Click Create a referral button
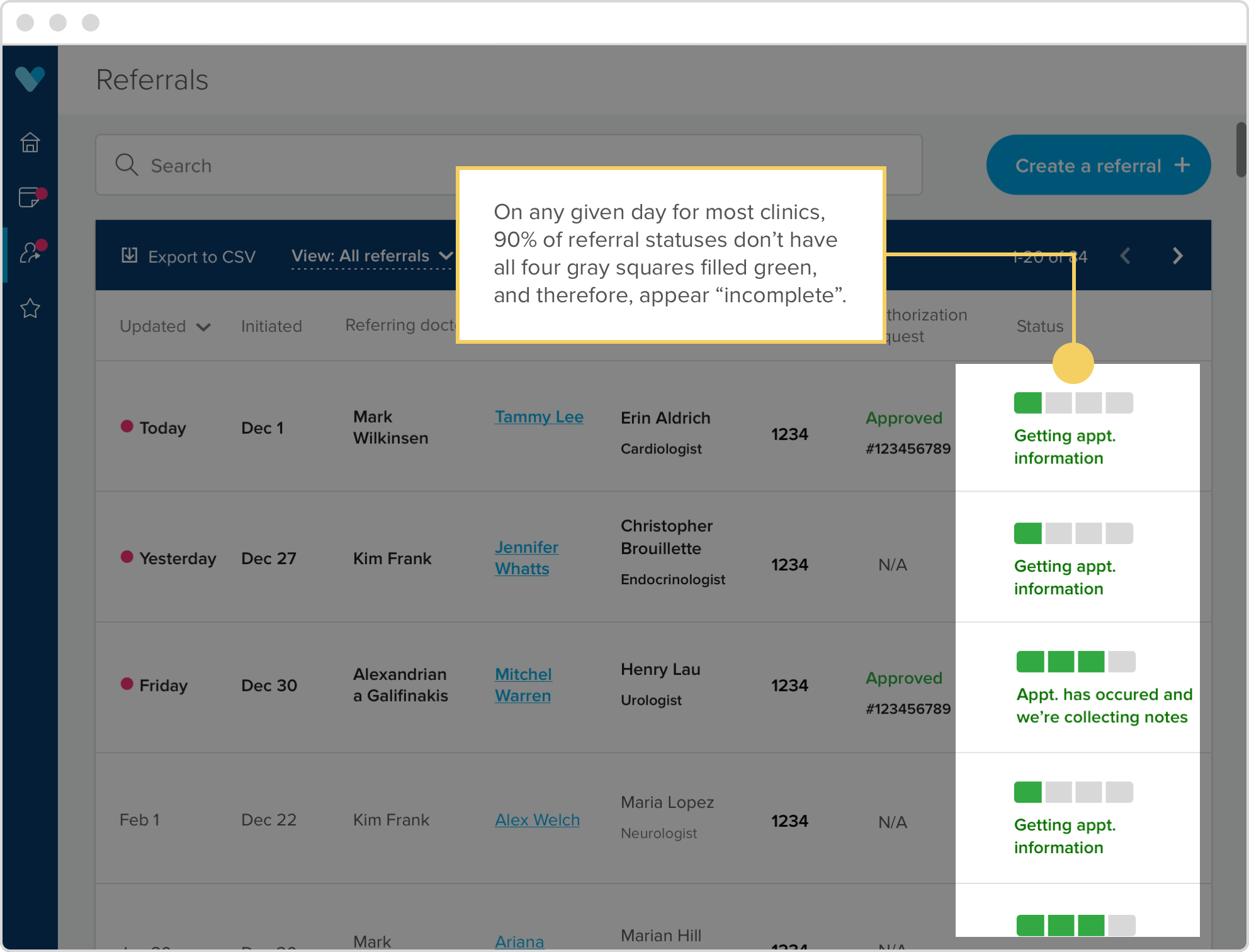Screen dimensions: 1249x952 tap(1098, 165)
